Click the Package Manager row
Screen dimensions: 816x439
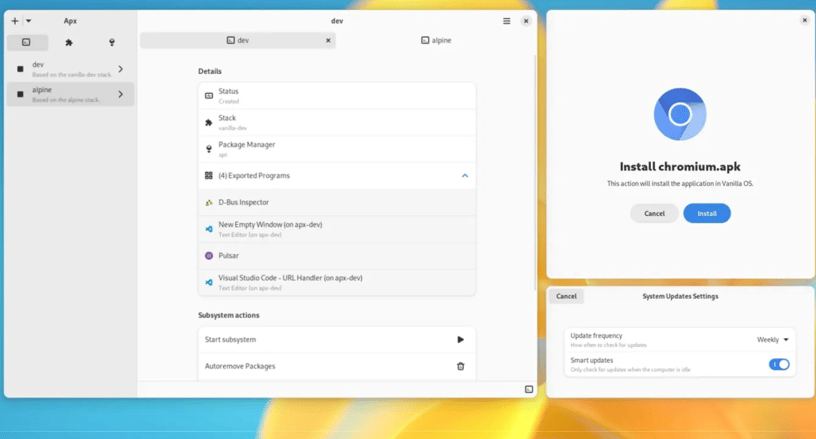pos(337,149)
